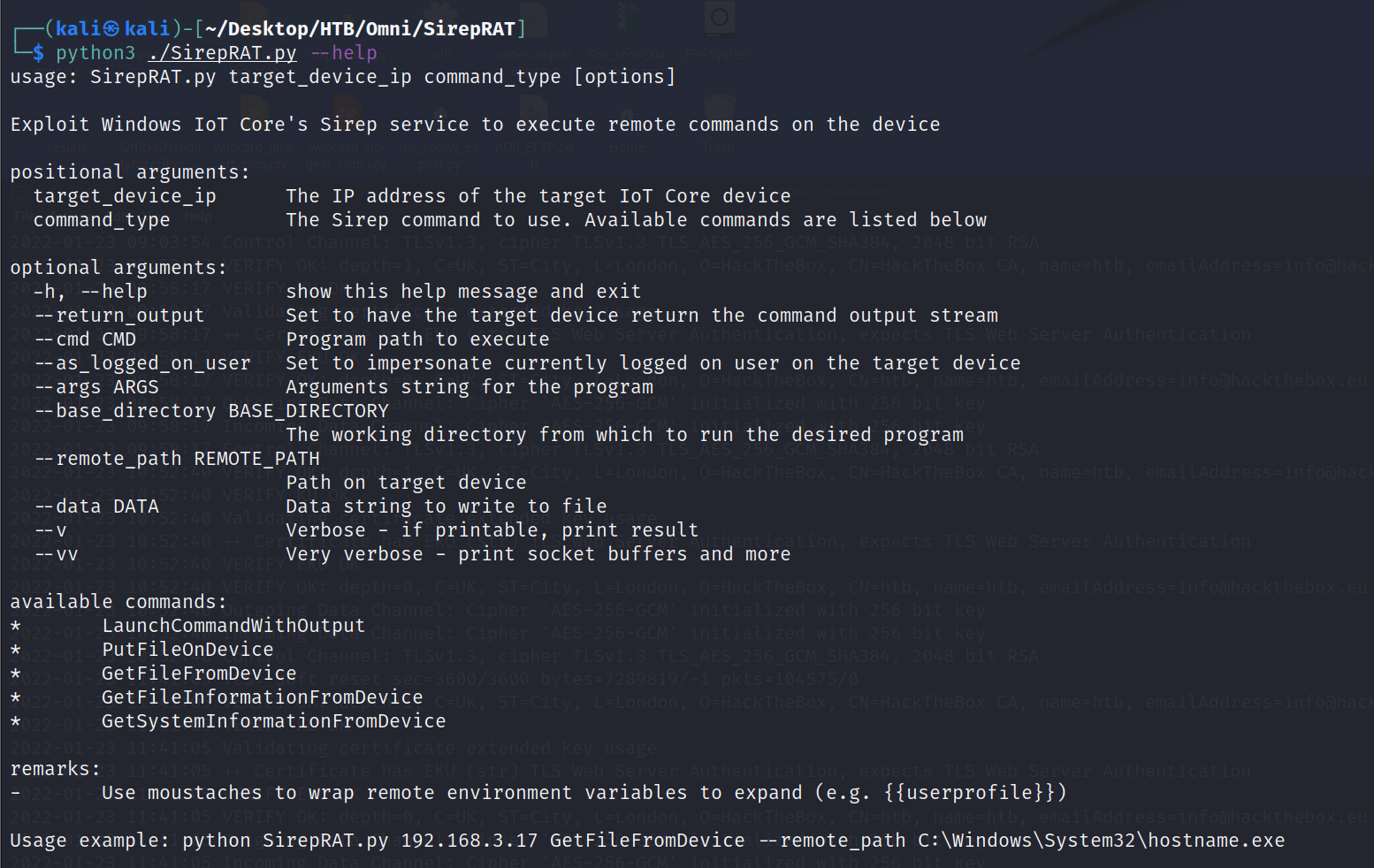
Task: Click the --help flag in the command
Action: click(344, 53)
